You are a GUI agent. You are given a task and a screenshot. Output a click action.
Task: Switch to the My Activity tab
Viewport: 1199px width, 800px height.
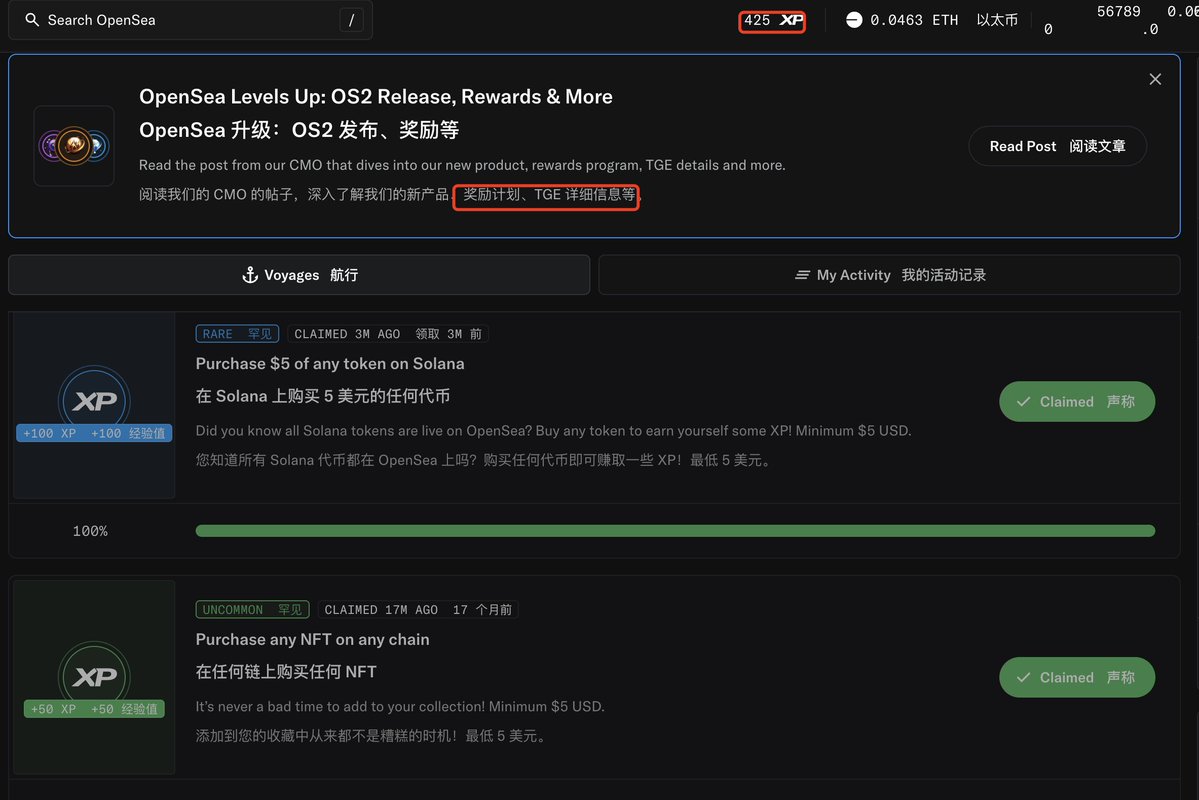889,275
